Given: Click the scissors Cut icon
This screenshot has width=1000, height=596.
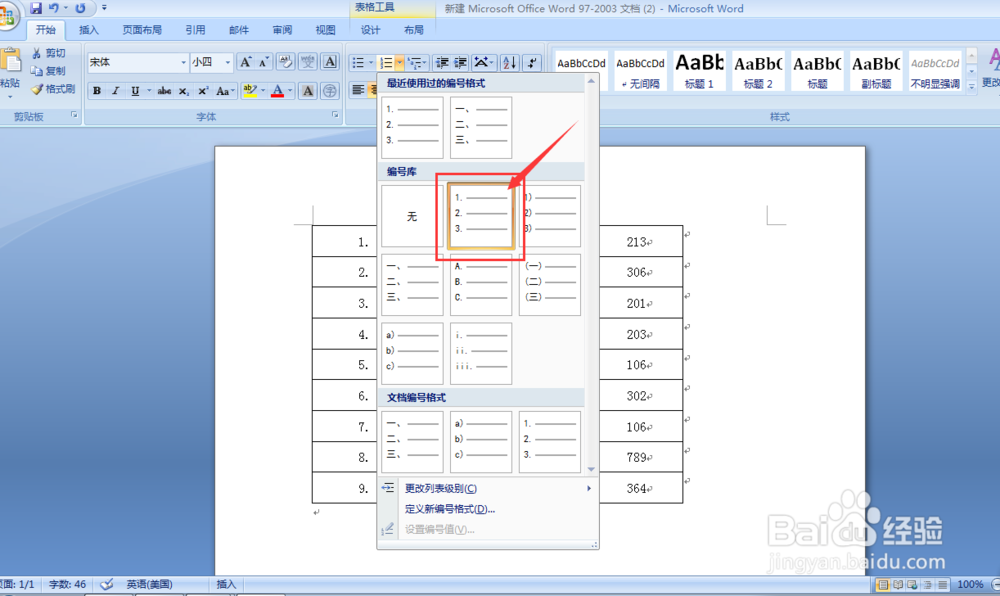Looking at the screenshot, I should pyautogui.click(x=36, y=53).
